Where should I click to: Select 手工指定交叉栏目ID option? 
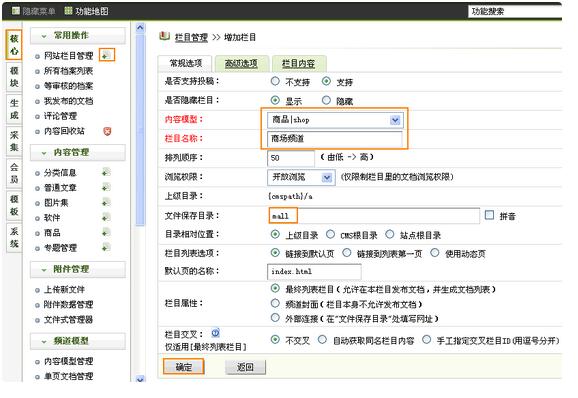pos(426,340)
